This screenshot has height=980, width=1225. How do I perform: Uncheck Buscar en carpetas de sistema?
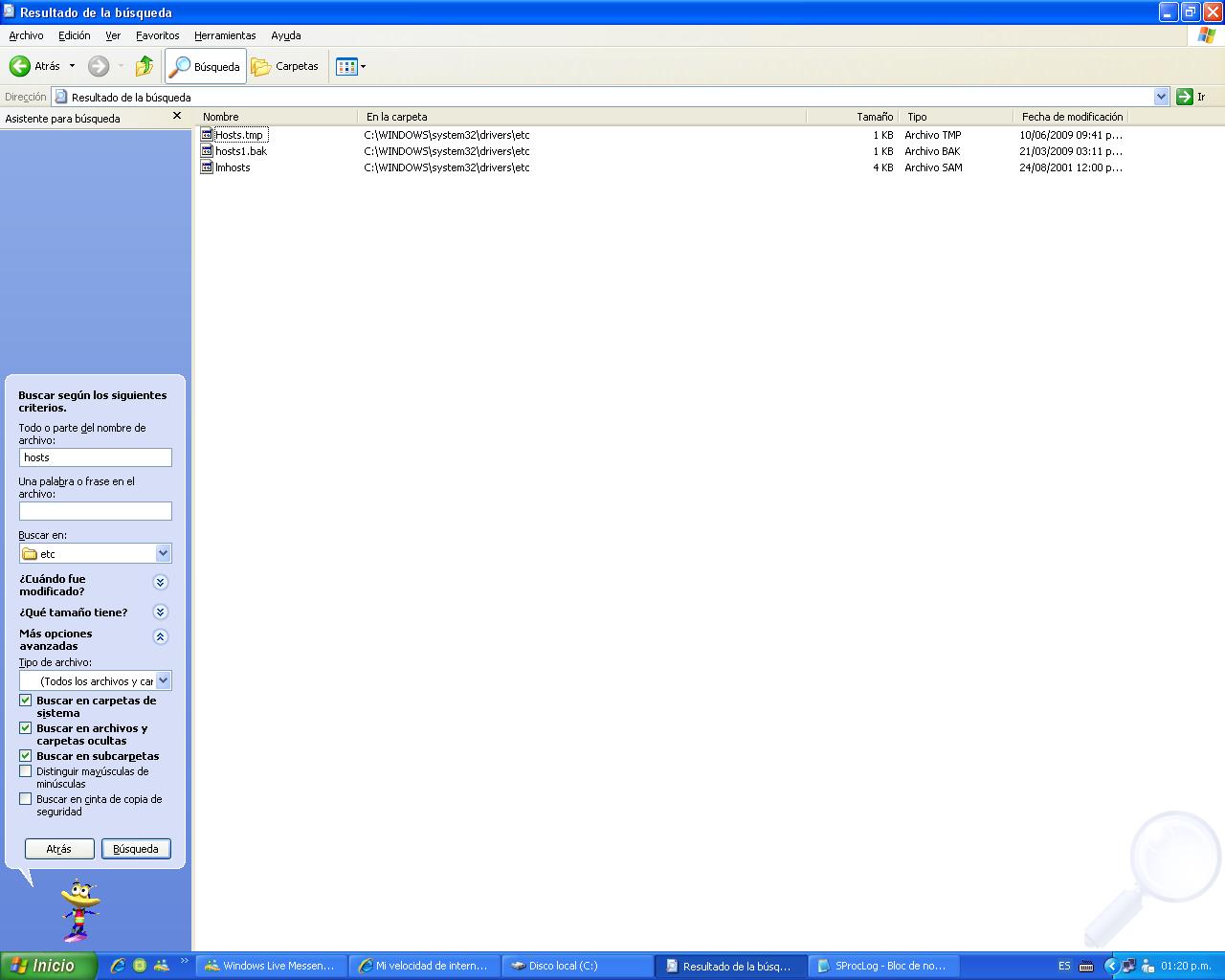pos(26,701)
